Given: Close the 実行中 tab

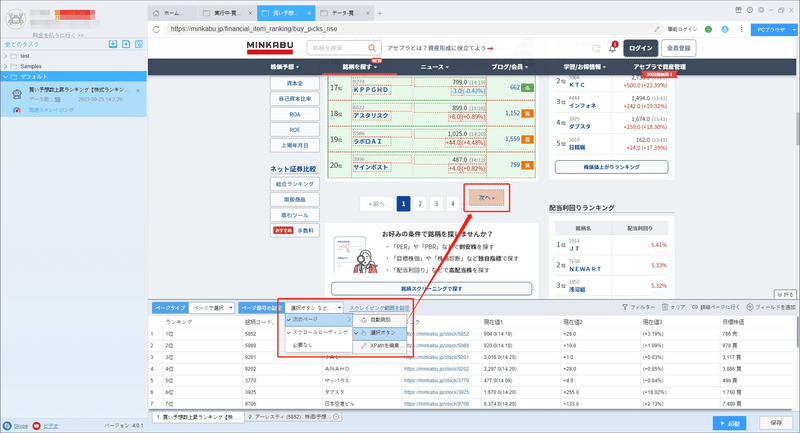Looking at the screenshot, I should pyautogui.click(x=250, y=13).
